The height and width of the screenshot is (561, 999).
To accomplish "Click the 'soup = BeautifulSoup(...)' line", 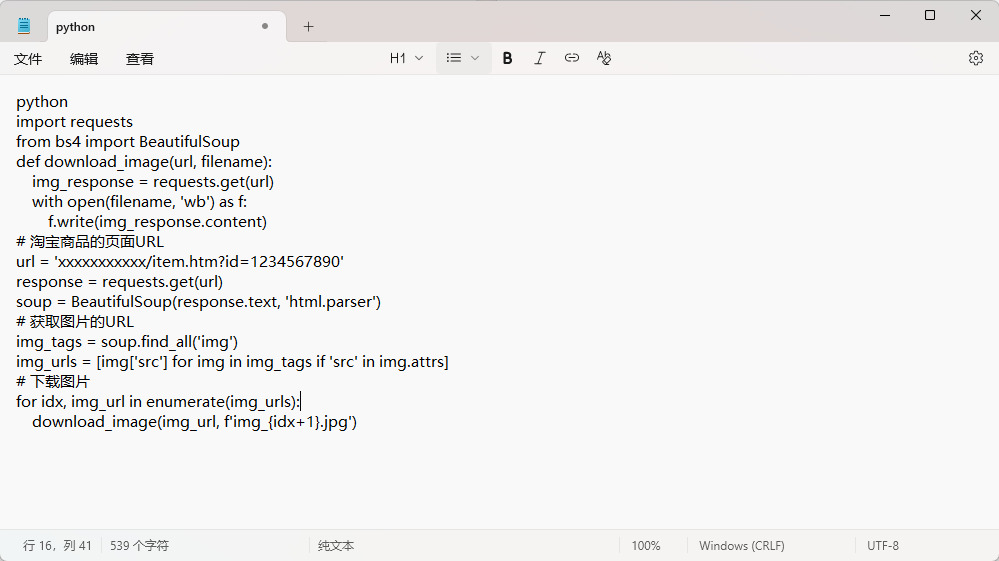I will (x=199, y=302).
